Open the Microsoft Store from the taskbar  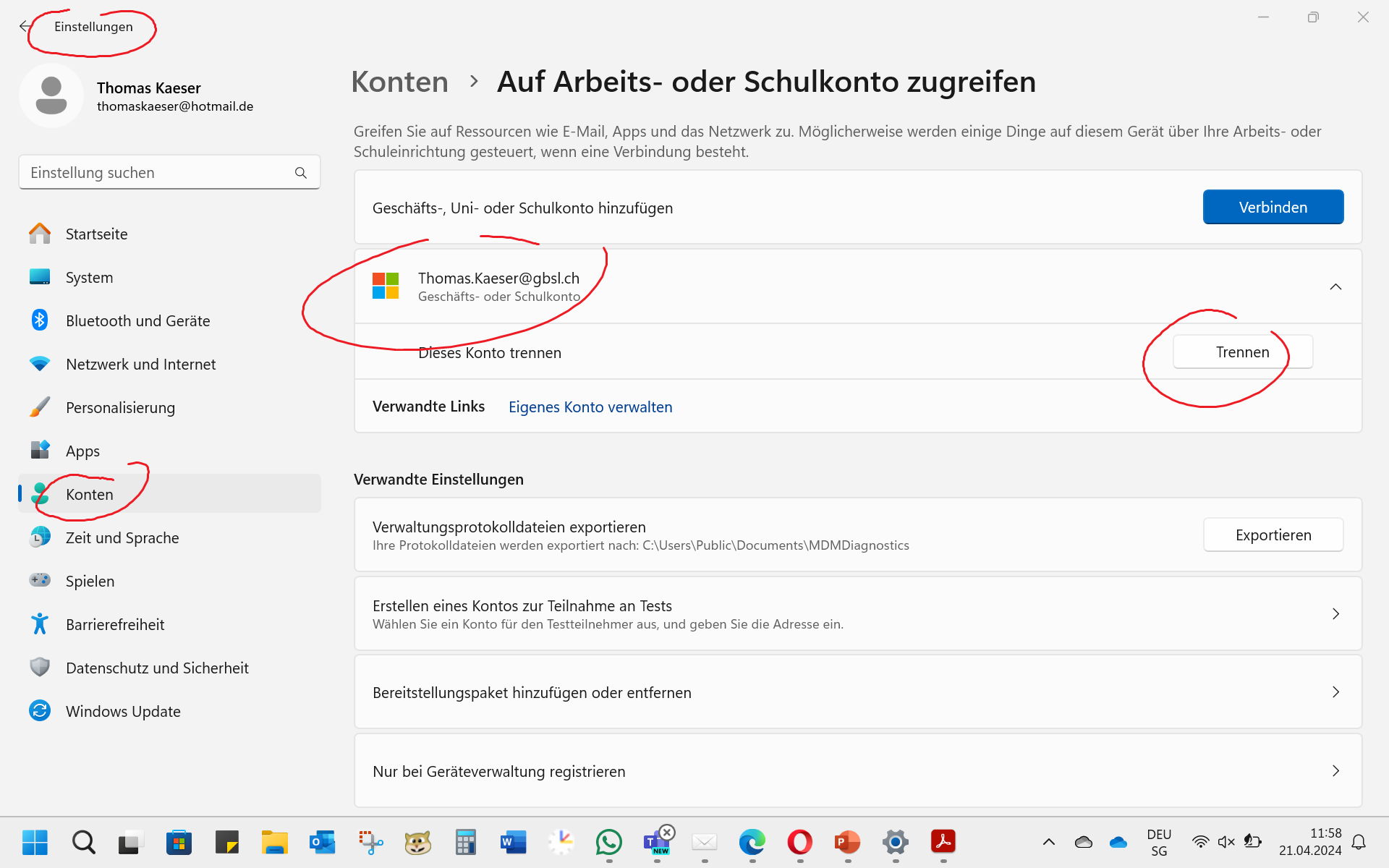pyautogui.click(x=179, y=842)
